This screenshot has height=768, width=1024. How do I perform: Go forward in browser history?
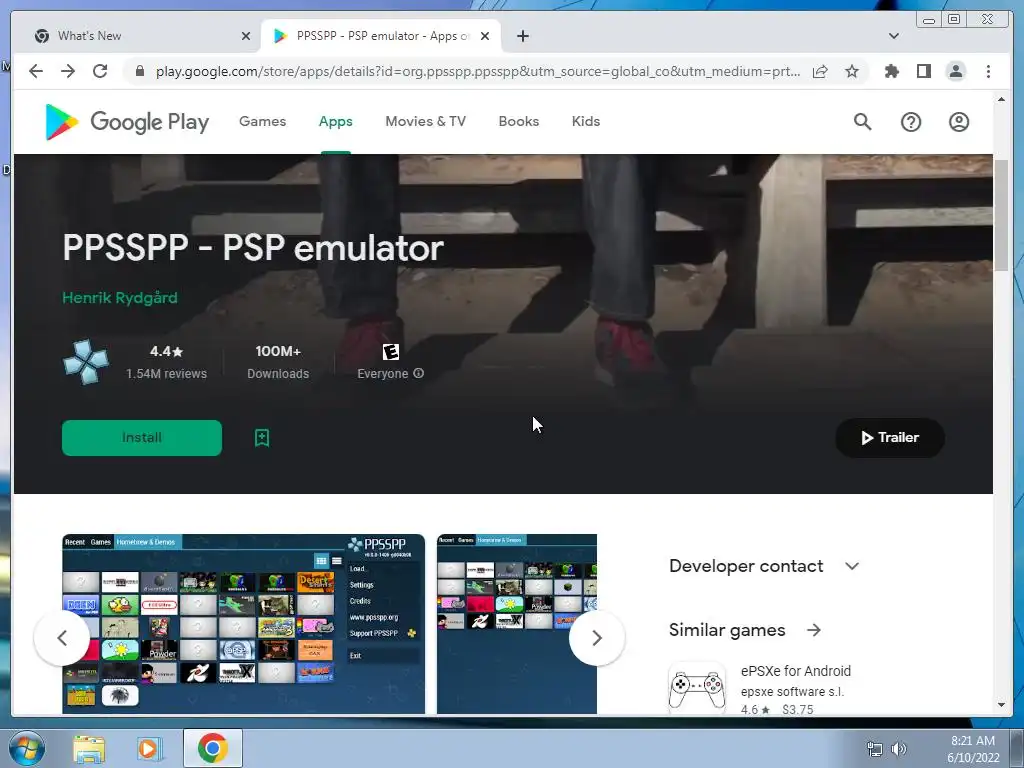tap(68, 71)
